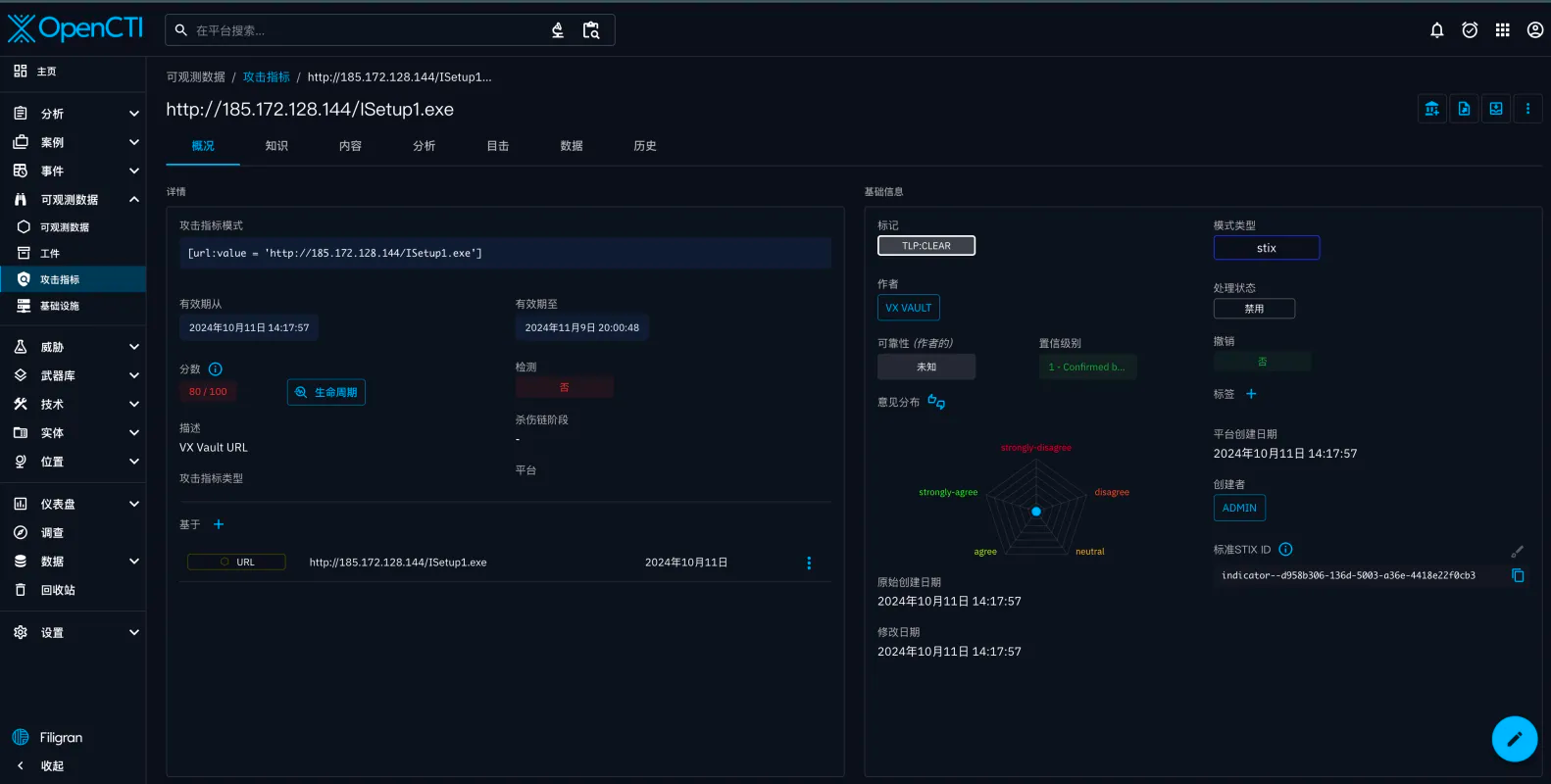Click the standard STIX ID info icon
The image size is (1551, 784).
(x=1286, y=550)
